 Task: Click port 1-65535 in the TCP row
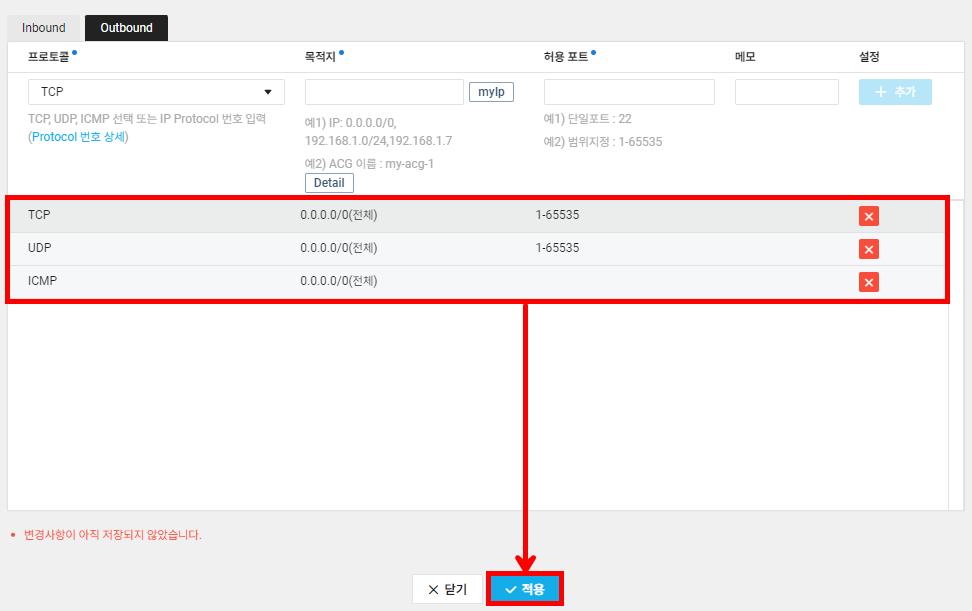tap(557, 214)
